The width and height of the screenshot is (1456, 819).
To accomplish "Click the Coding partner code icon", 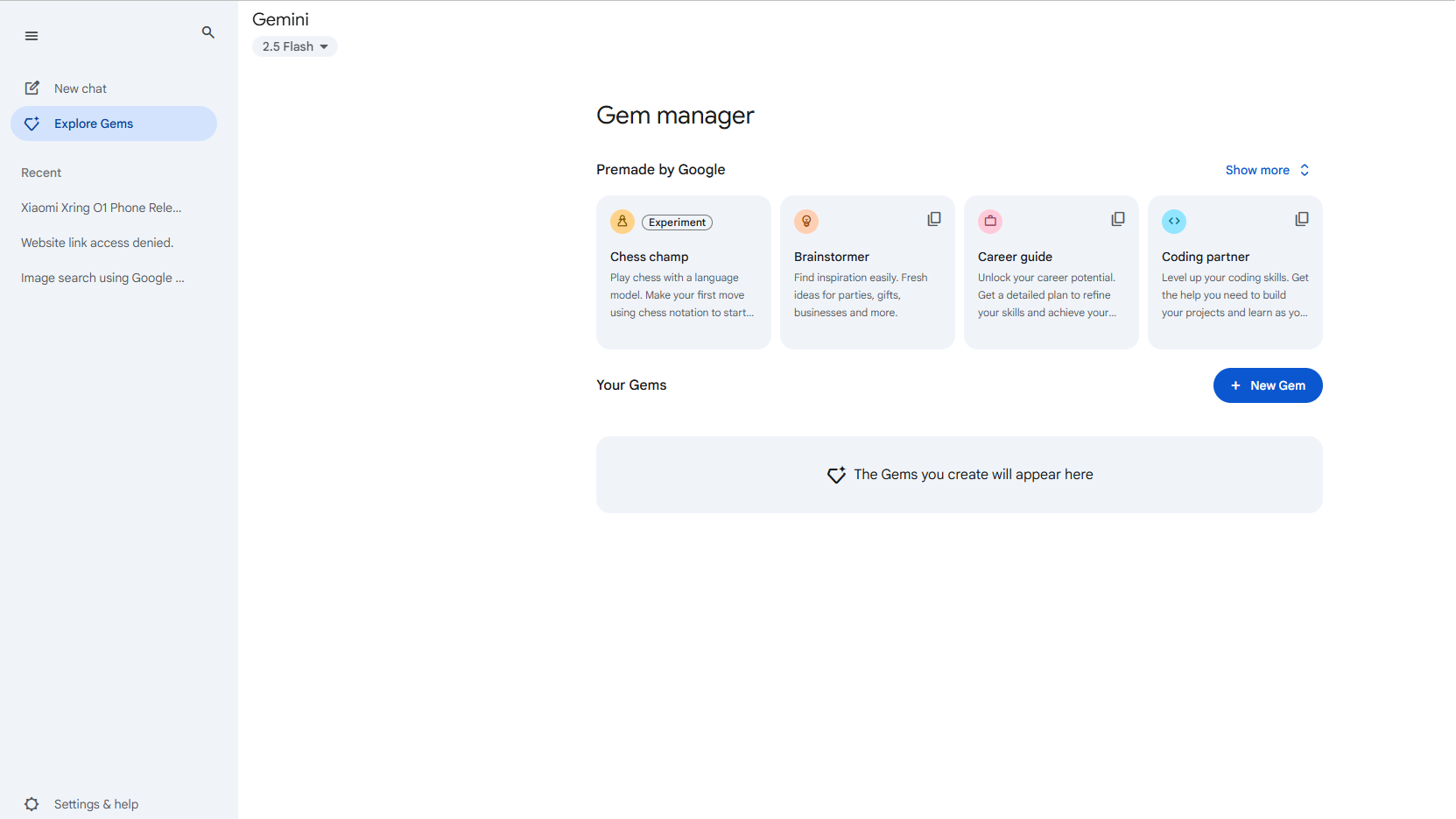I will (x=1174, y=222).
